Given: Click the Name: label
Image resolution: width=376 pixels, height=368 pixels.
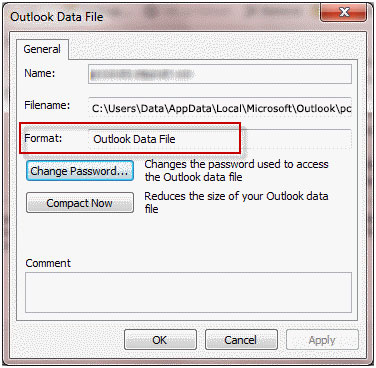Looking at the screenshot, I should click(x=40, y=73).
